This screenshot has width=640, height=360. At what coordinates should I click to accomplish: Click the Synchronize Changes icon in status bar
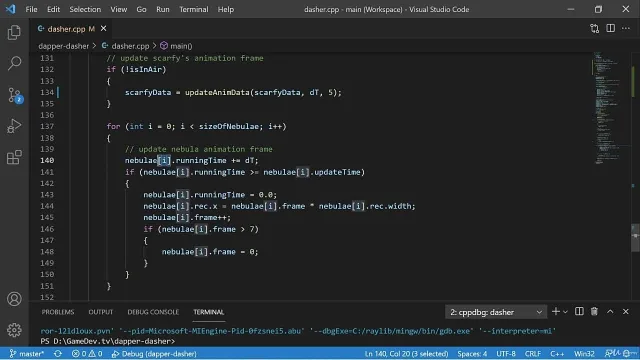(58, 353)
